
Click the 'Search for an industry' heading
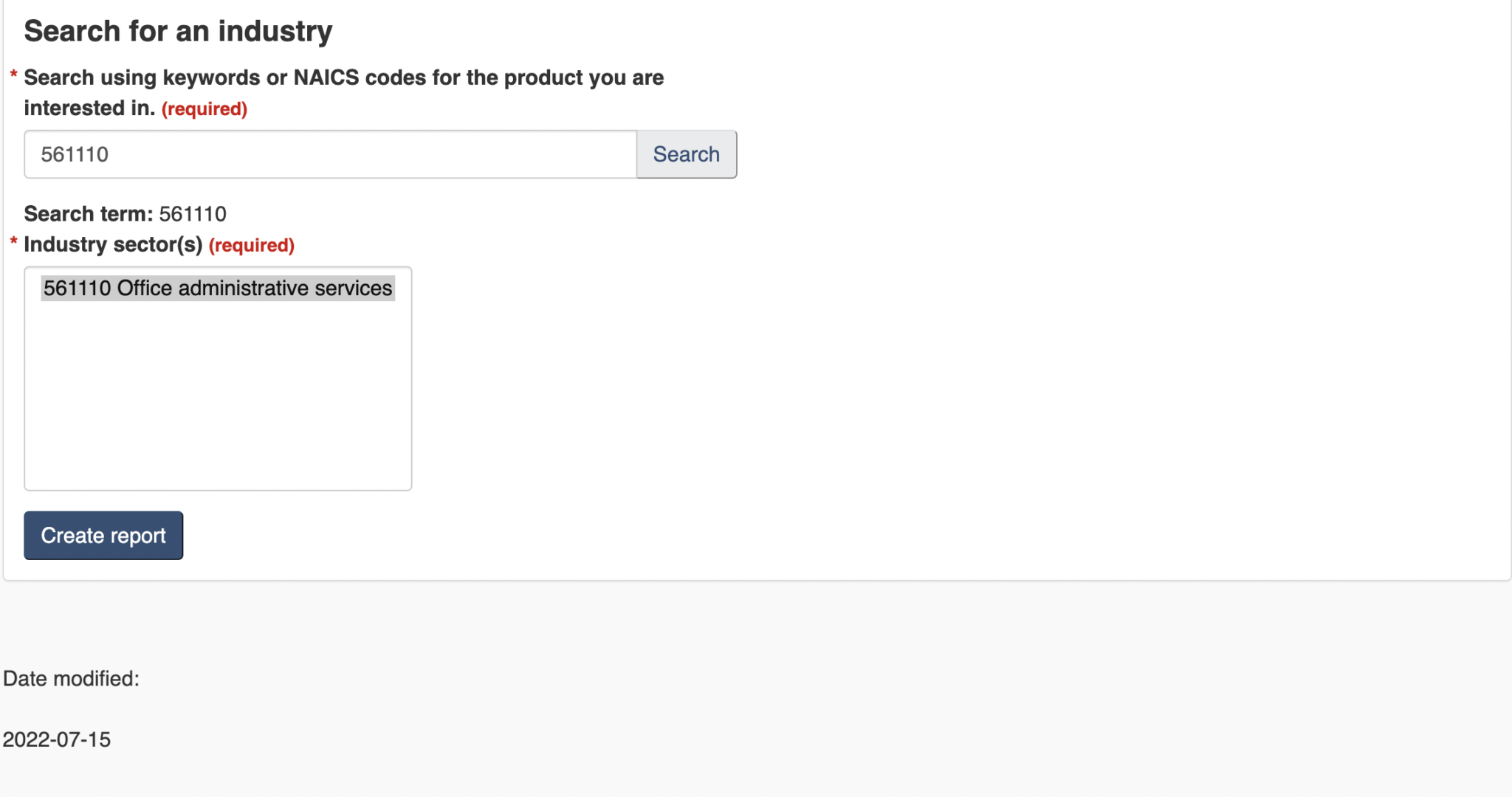click(x=178, y=31)
